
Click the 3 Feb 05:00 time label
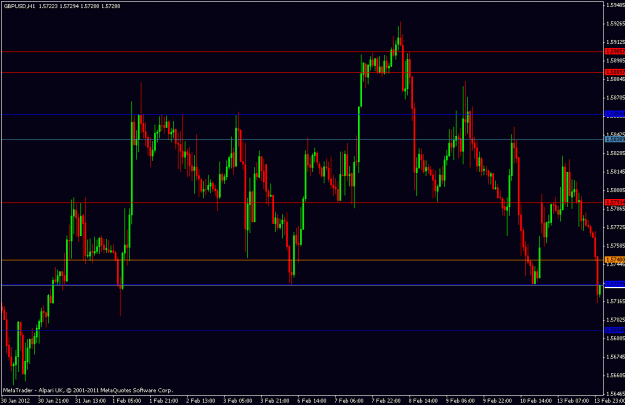click(238, 401)
